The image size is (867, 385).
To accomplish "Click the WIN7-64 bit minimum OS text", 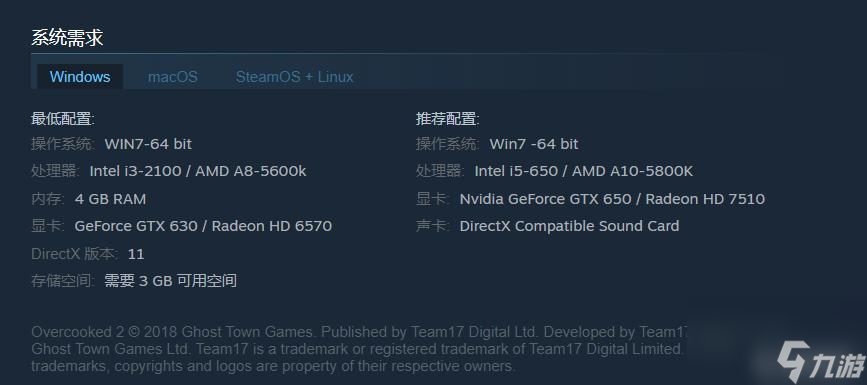I will [x=148, y=144].
